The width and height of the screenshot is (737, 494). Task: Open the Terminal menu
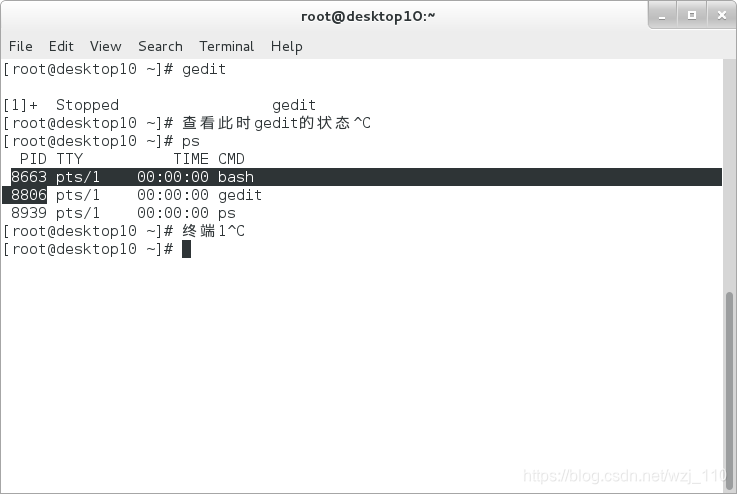click(x=227, y=46)
